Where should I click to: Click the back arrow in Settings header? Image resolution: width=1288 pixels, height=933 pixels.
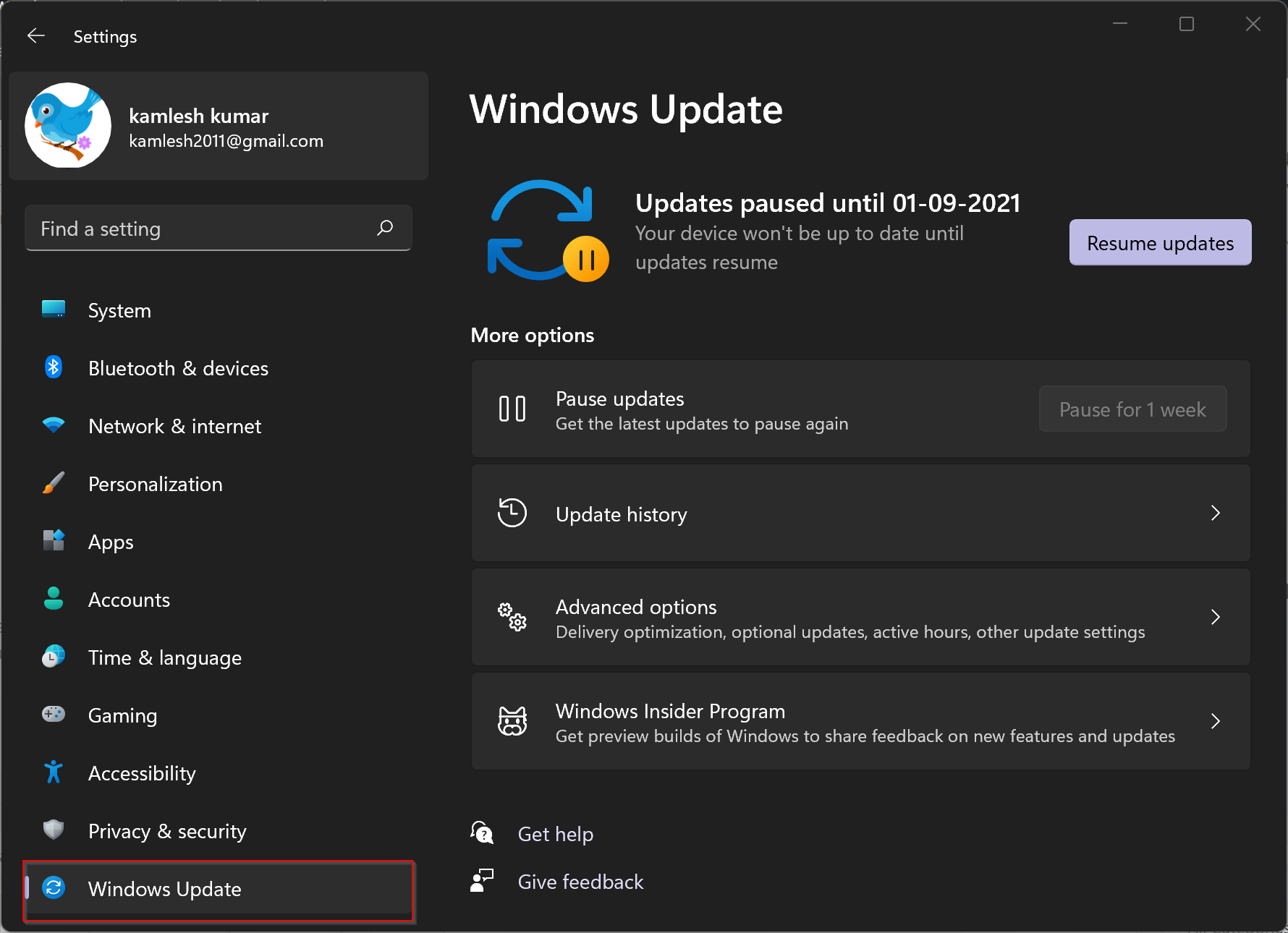pos(36,36)
